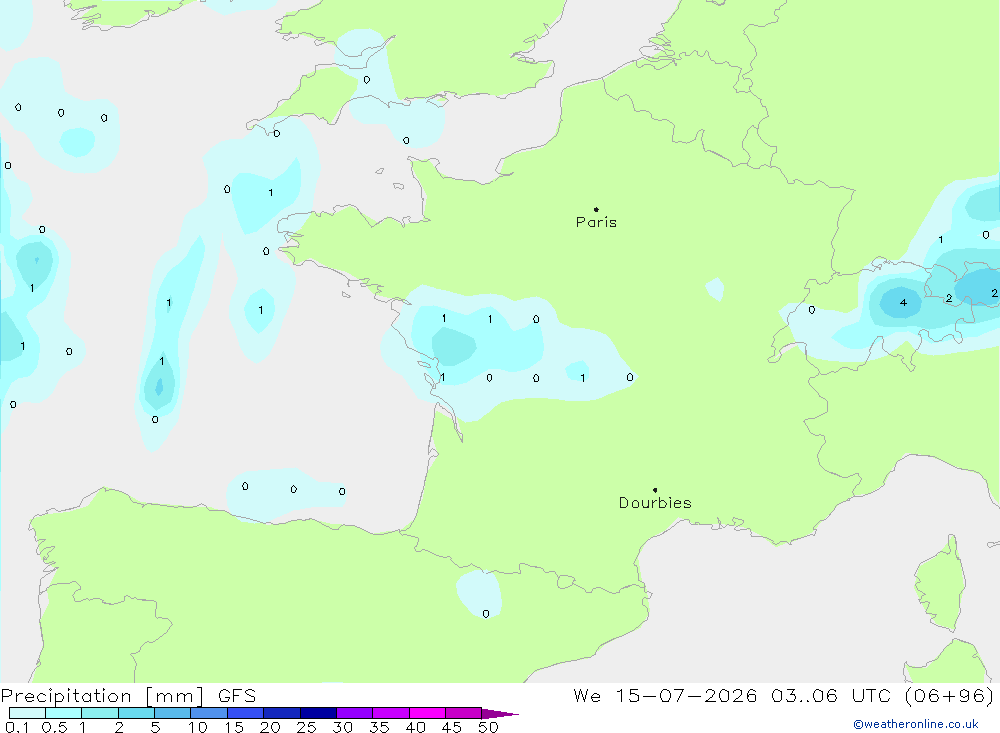Image resolution: width=1000 pixels, height=733 pixels.
Task: Pick the legend swatch between 5 and 10
Action: [172, 713]
